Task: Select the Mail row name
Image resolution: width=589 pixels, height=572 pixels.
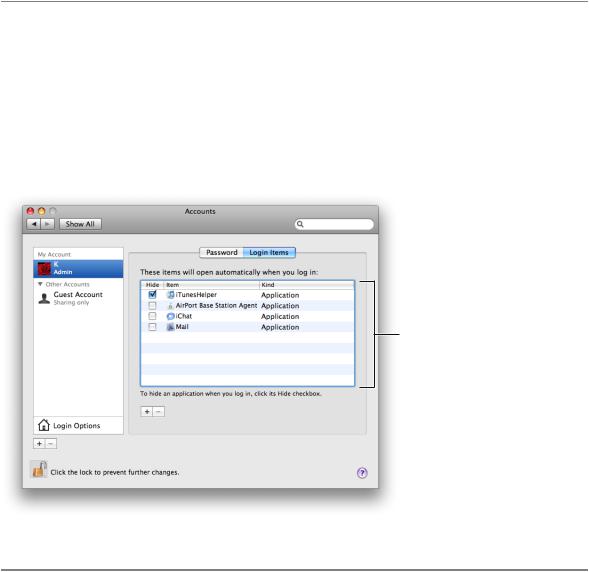Action: pyautogui.click(x=182, y=327)
